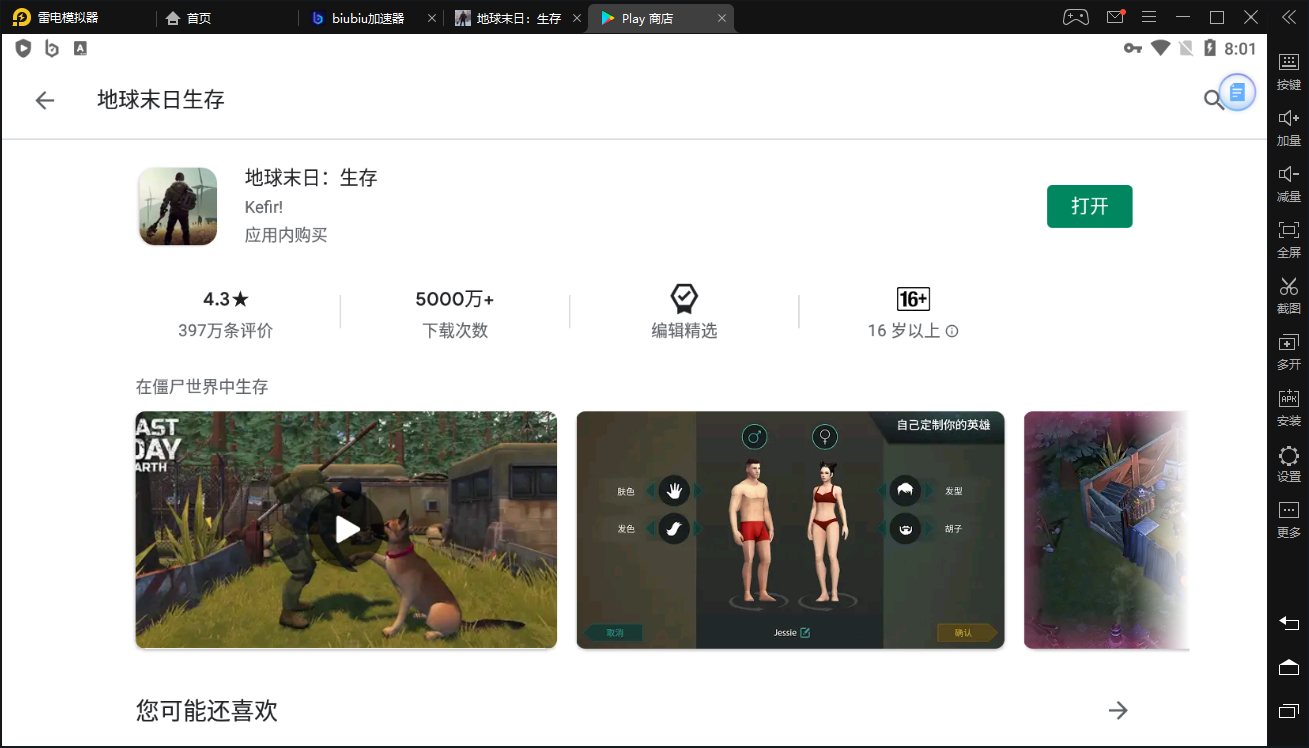This screenshot has height=748, width=1309.
Task: Open the Kefir! developer link
Action: [264, 207]
